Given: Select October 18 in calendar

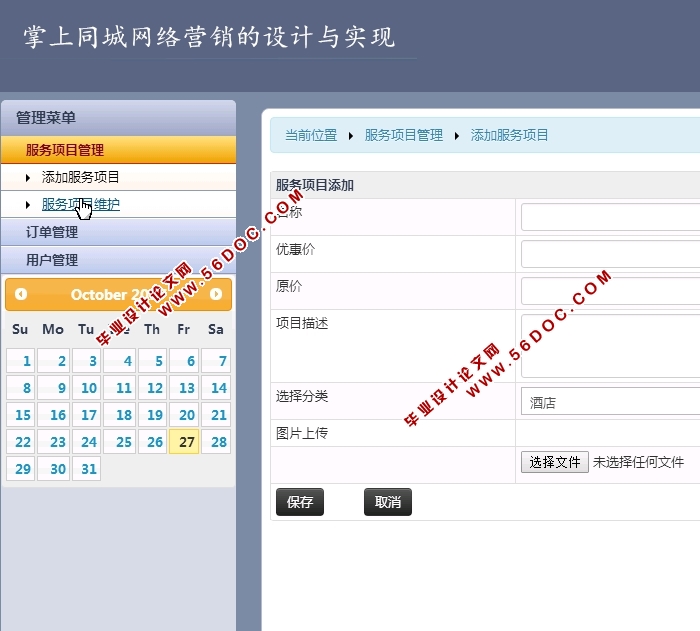Looking at the screenshot, I should (120, 414).
